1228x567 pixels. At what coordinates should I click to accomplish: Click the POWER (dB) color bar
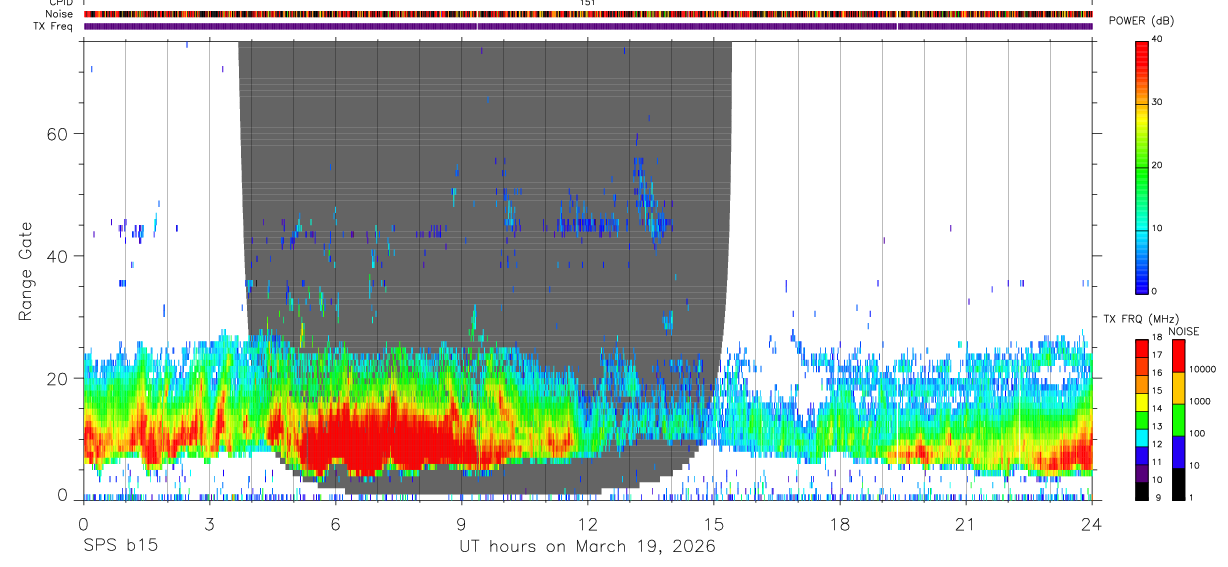pyautogui.click(x=1142, y=165)
